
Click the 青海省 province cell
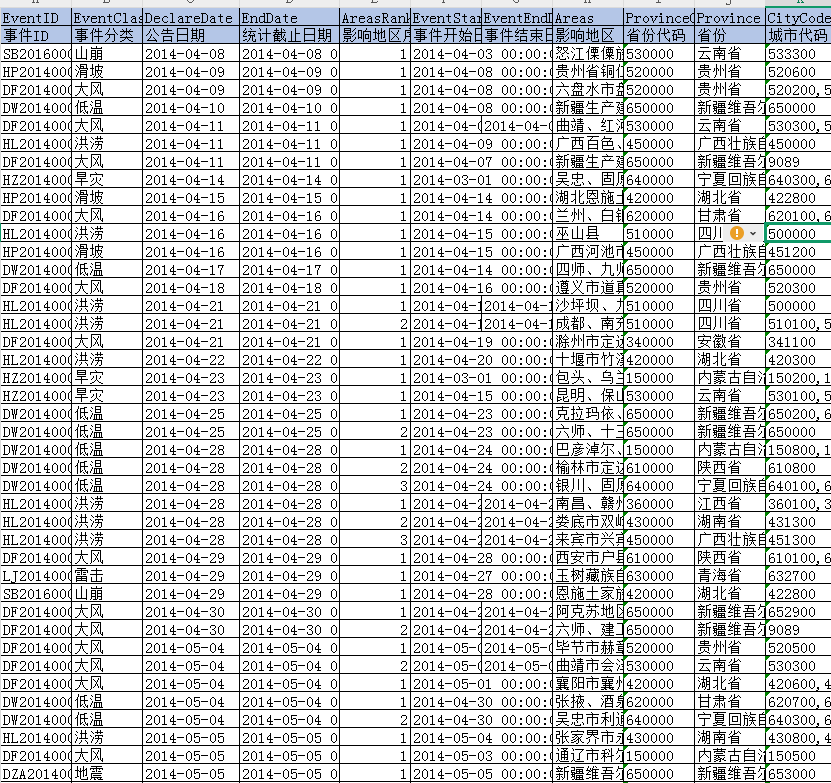pos(729,575)
